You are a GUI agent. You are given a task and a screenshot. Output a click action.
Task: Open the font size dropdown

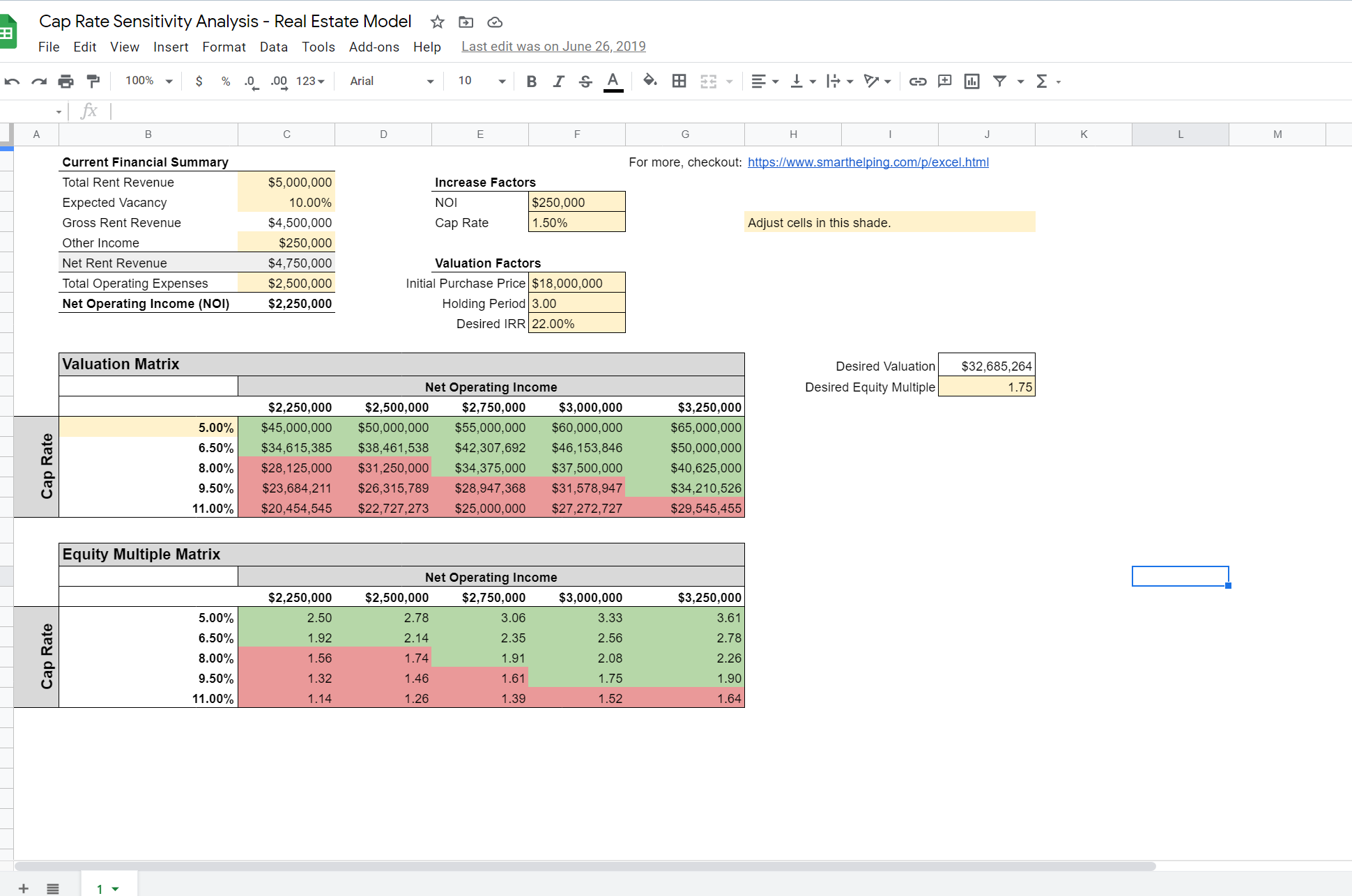coord(479,81)
